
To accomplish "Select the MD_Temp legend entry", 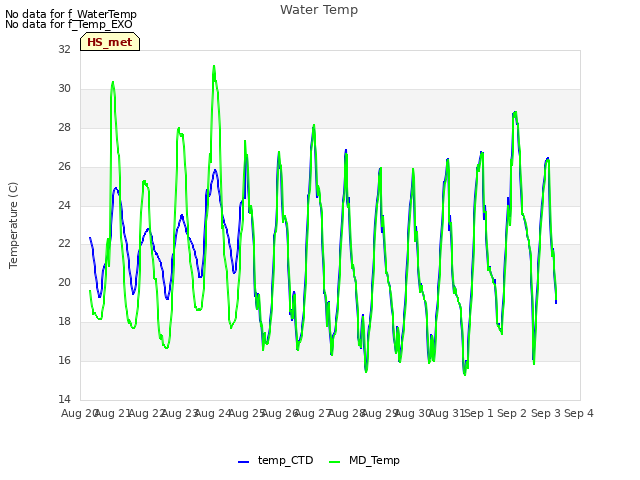I will (364, 460).
